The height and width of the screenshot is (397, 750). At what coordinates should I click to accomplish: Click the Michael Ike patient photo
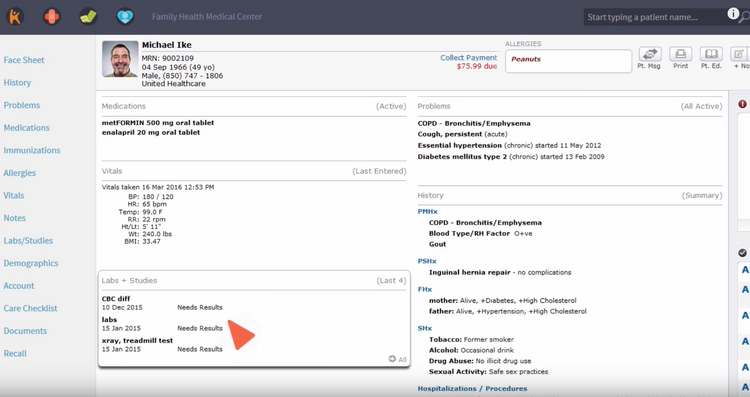(x=120, y=59)
